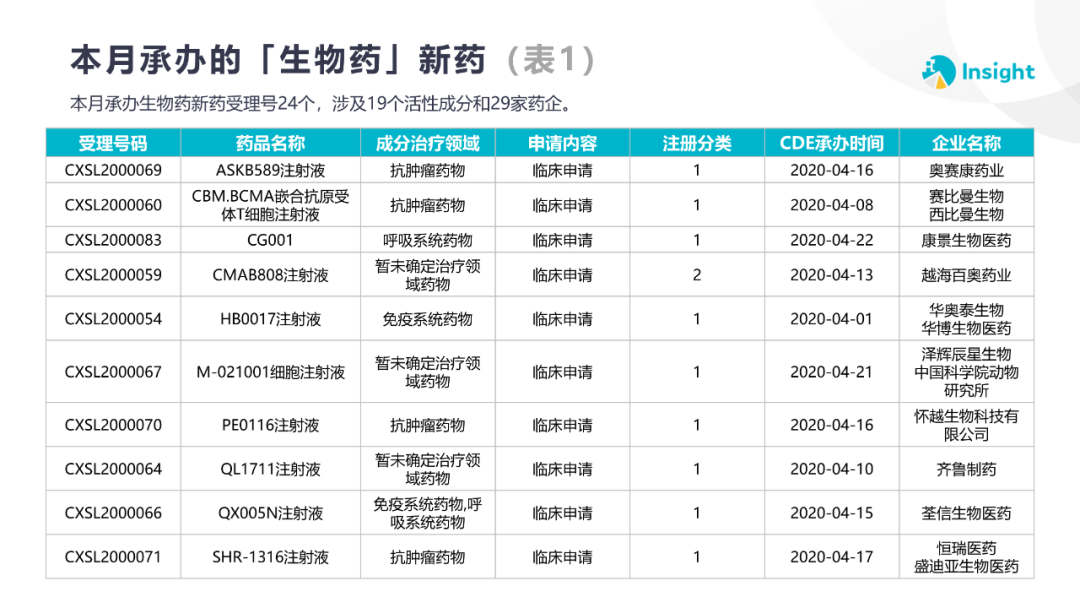Click date 2020-04-10
The width and height of the screenshot is (1080, 608).
(x=831, y=469)
